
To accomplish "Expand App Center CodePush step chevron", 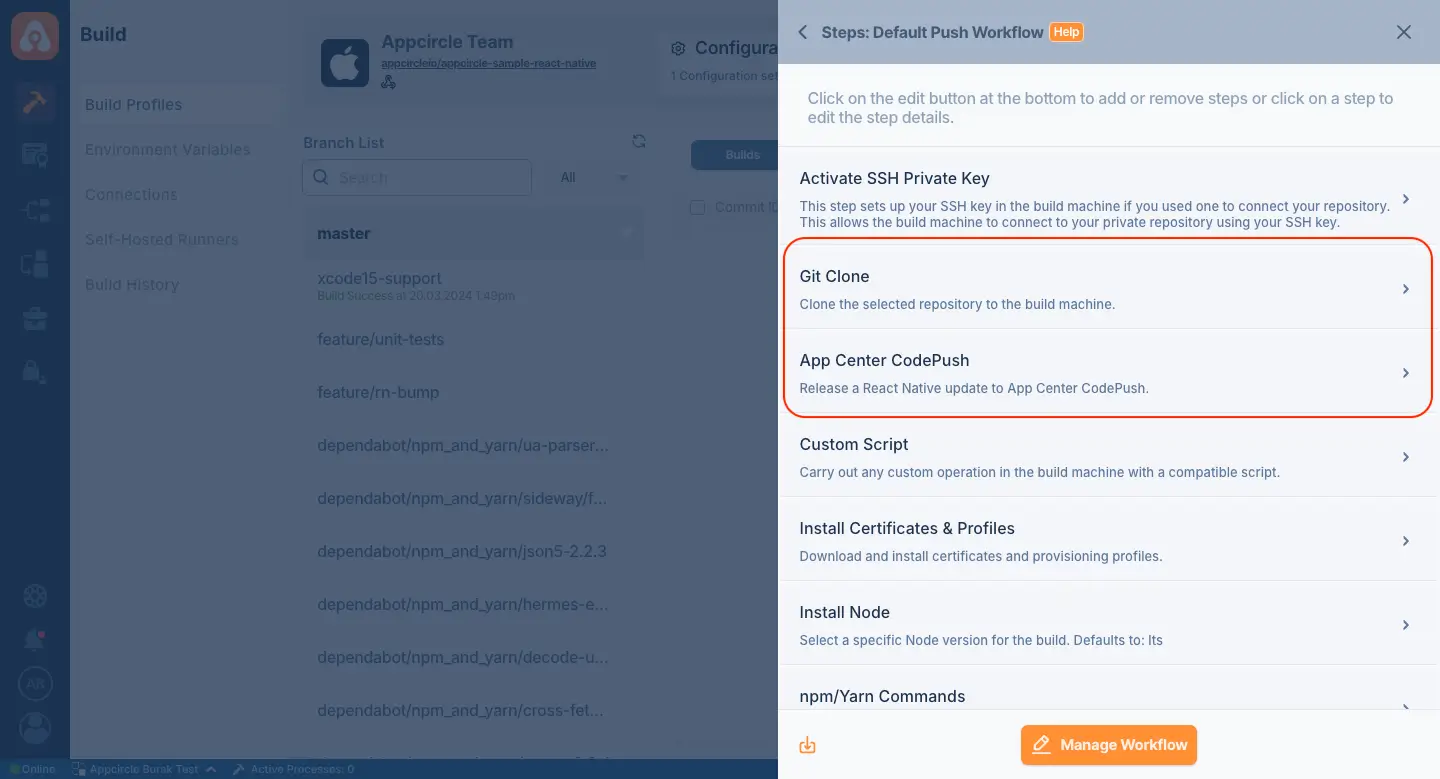I will coord(1405,373).
